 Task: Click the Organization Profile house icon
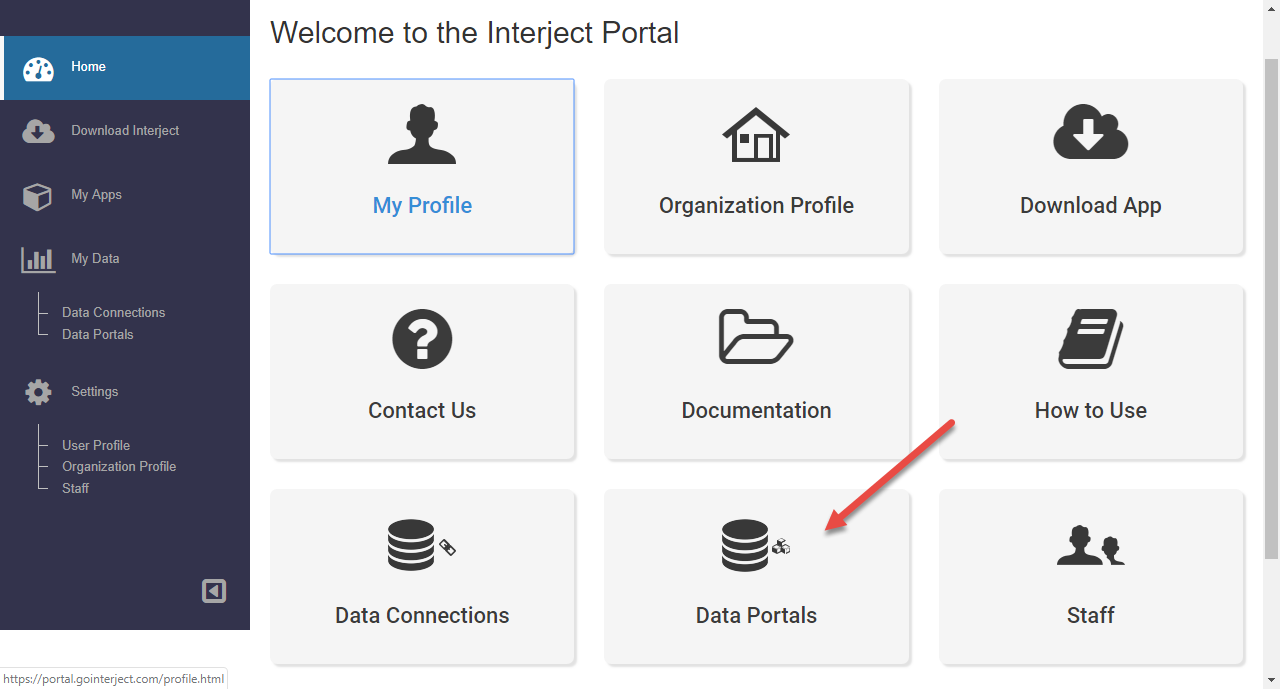point(756,135)
